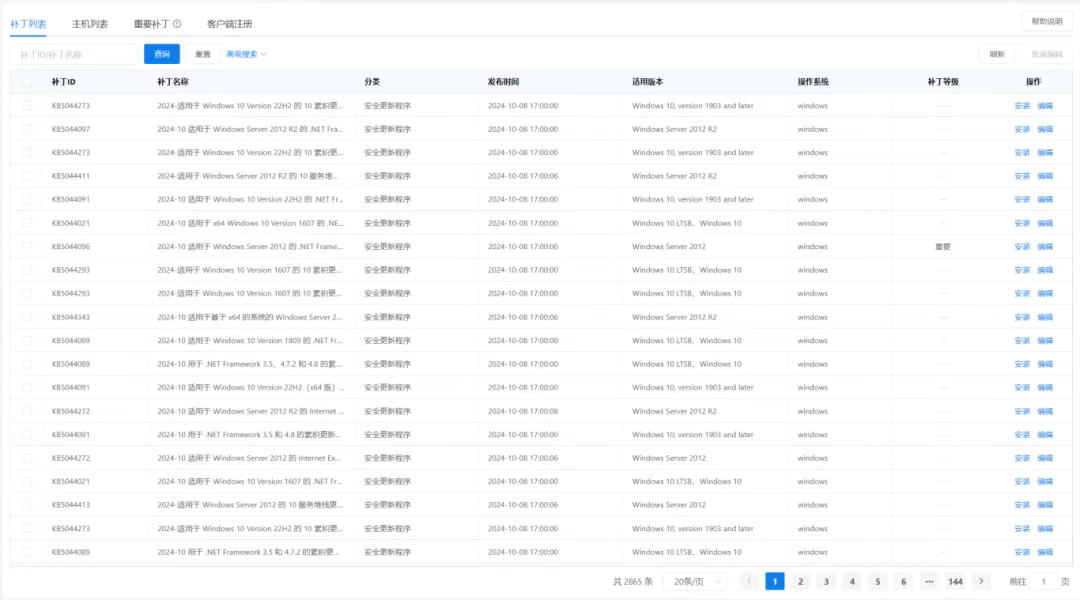Click 安装 for patch KB5044096
1080x600 pixels.
point(1021,246)
